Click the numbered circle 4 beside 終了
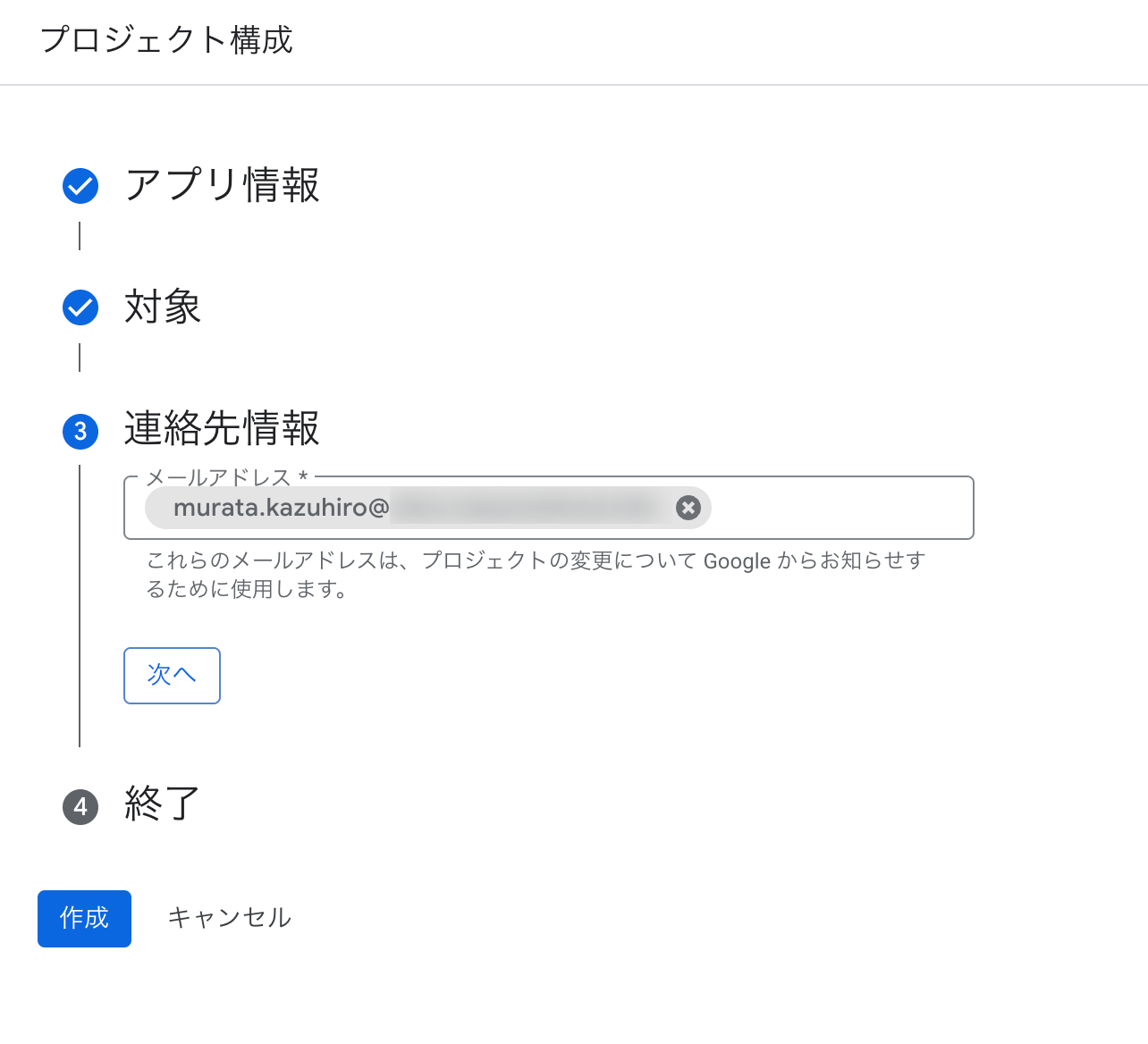Screen dimensions: 1148x1044 coord(80,807)
